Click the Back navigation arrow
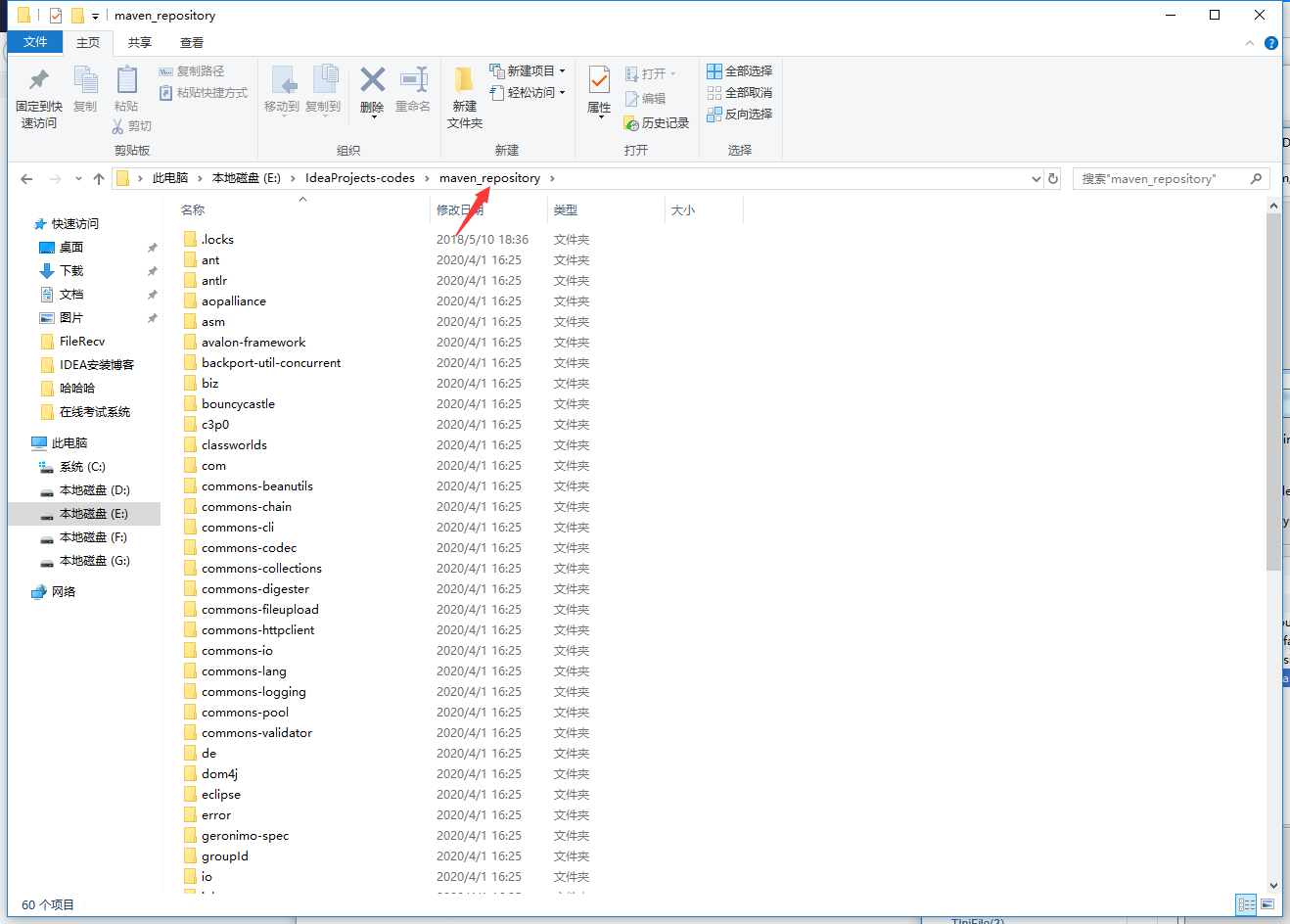The width and height of the screenshot is (1290, 924). point(27,179)
